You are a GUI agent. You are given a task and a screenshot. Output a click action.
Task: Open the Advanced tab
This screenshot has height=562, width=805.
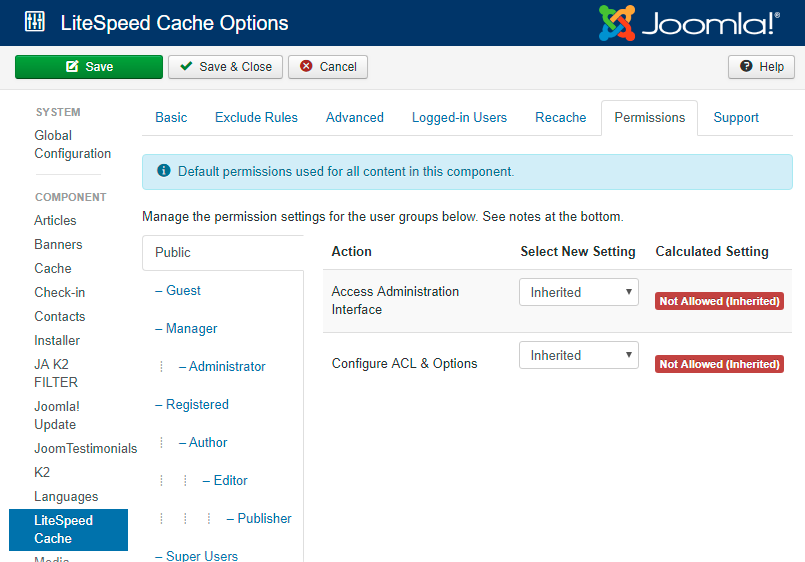pyautogui.click(x=355, y=118)
